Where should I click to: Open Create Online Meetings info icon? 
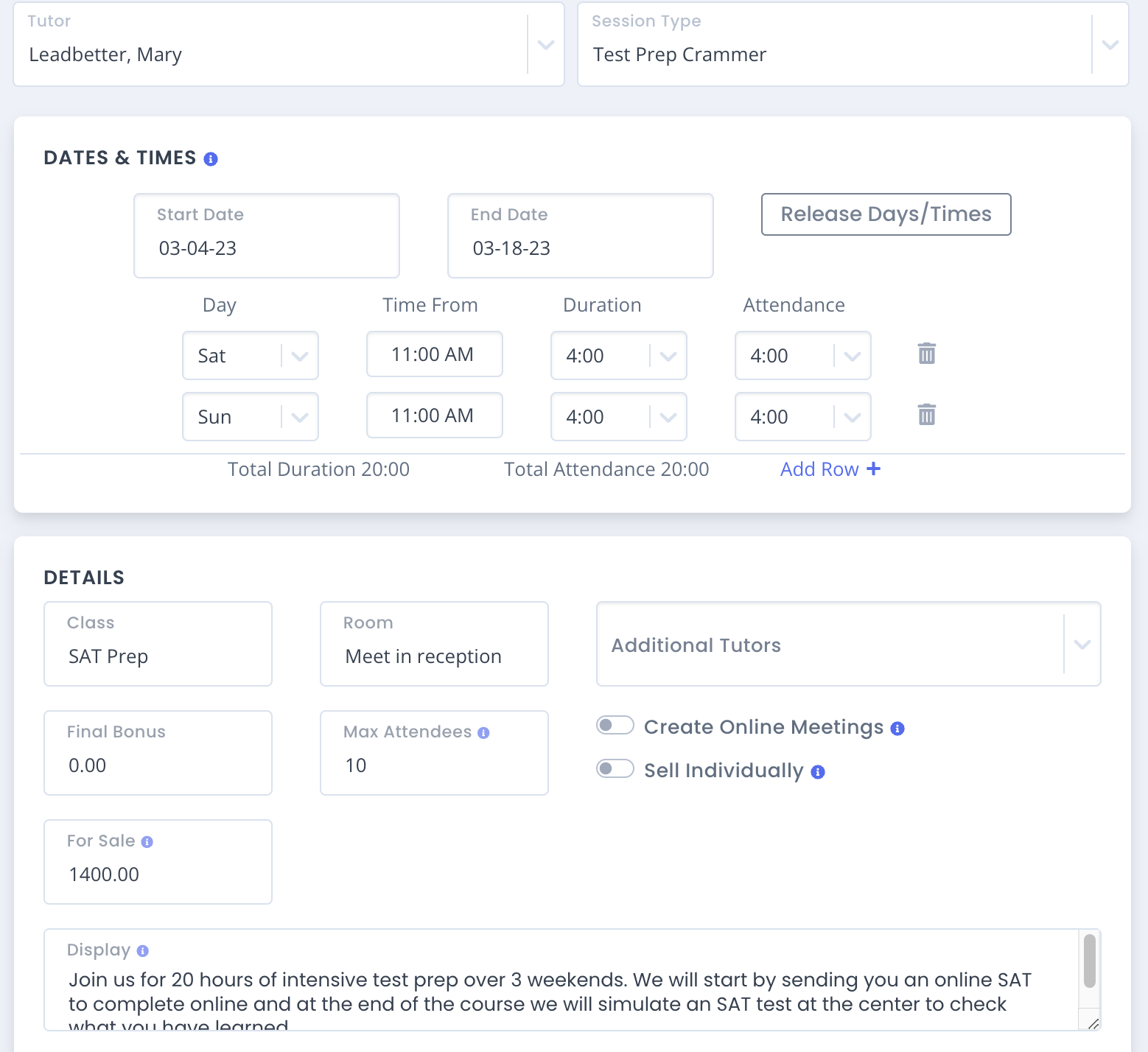pos(897,729)
